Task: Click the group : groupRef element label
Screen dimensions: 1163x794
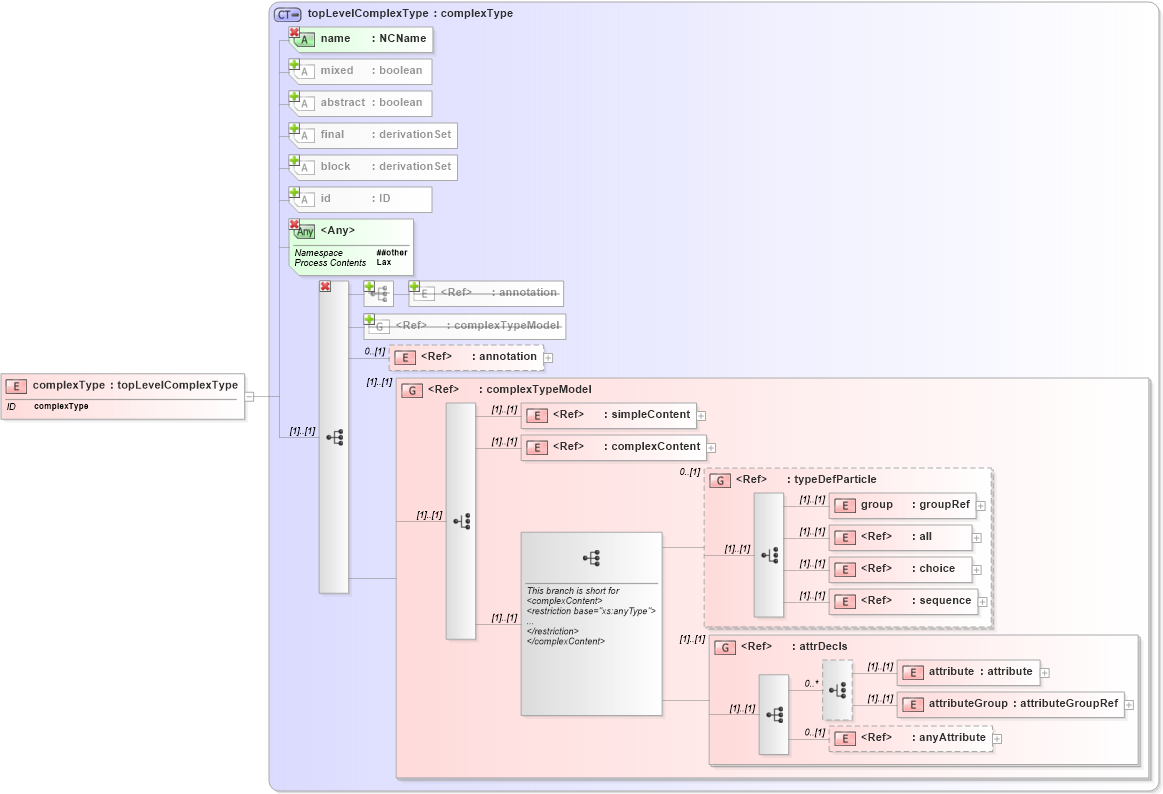Action: [x=905, y=504]
